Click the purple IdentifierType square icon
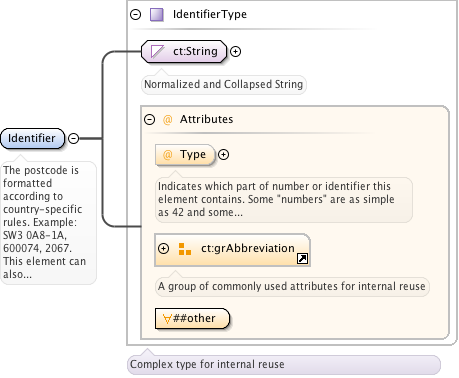Image resolution: width=459 pixels, height=378 pixels. pos(156,15)
